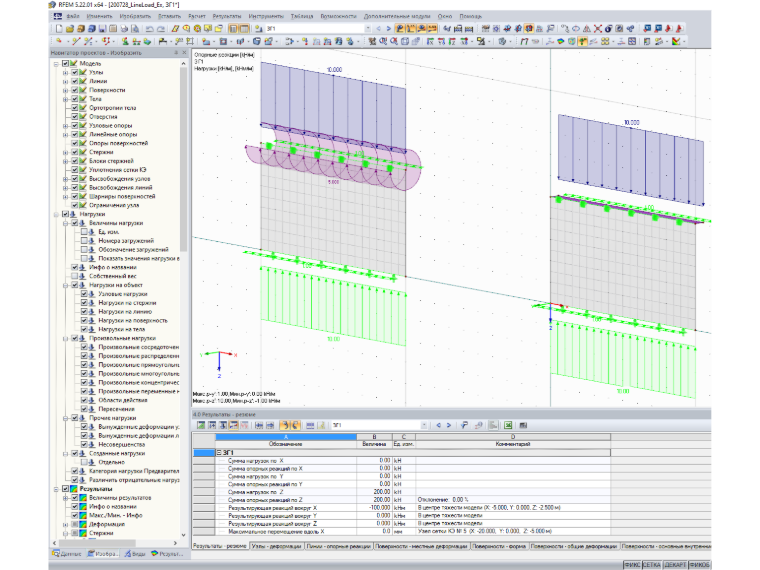Screen dimensions: 760x570
Task: Click the Undo arrow icon
Action: point(150,29)
